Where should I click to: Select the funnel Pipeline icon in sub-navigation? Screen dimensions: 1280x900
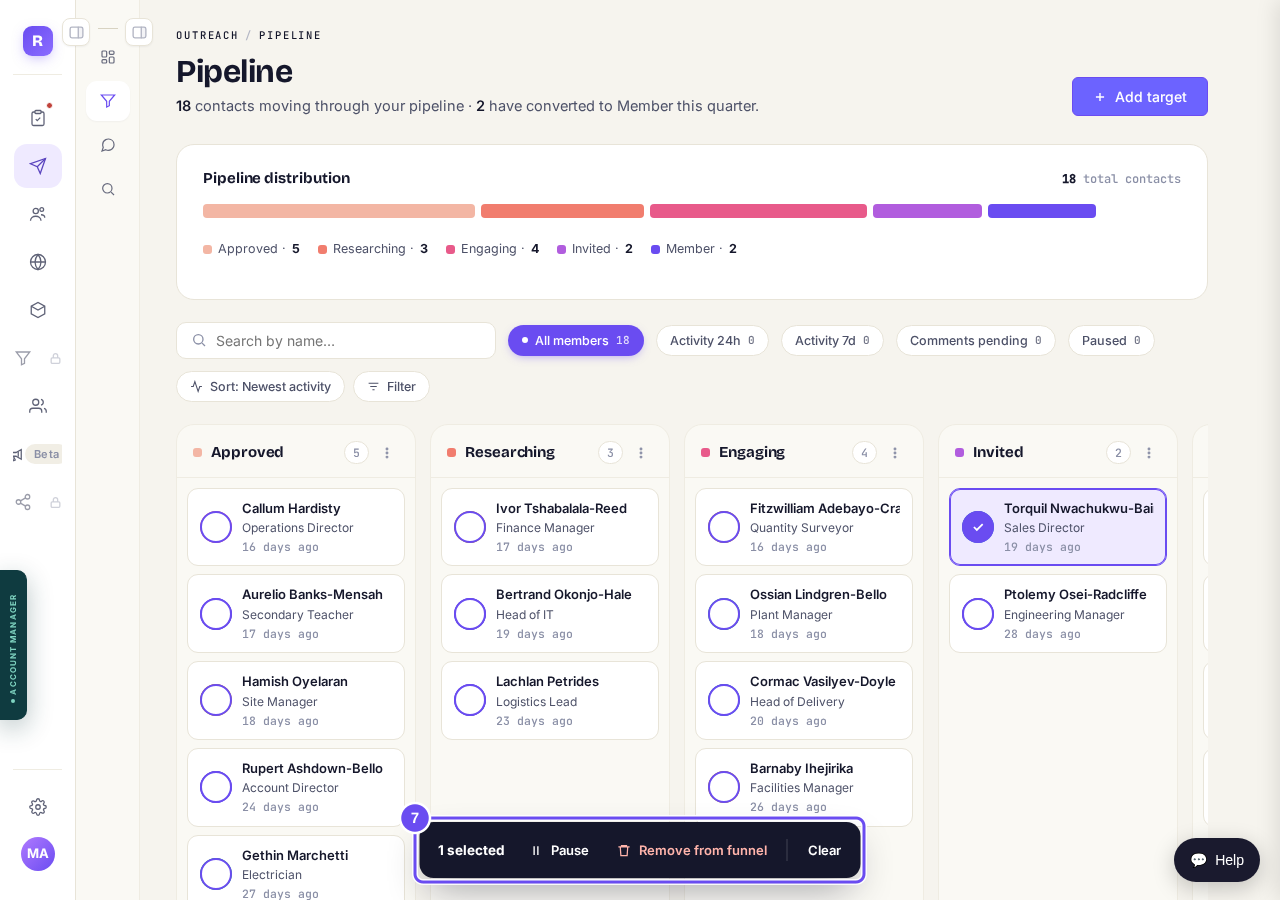click(x=108, y=101)
